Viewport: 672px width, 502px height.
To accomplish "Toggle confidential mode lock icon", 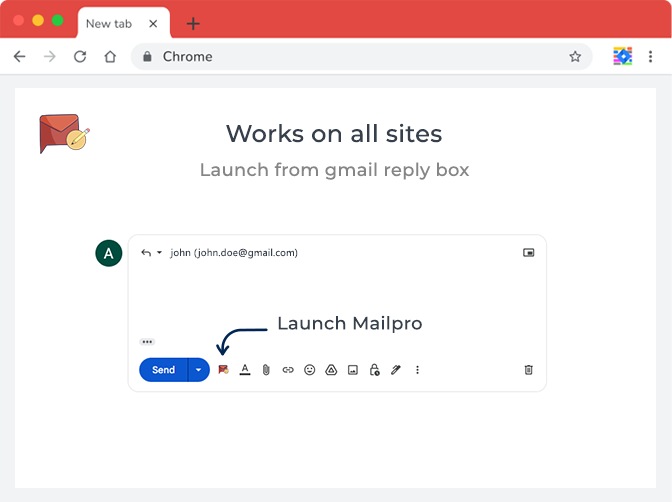I will 374,370.
